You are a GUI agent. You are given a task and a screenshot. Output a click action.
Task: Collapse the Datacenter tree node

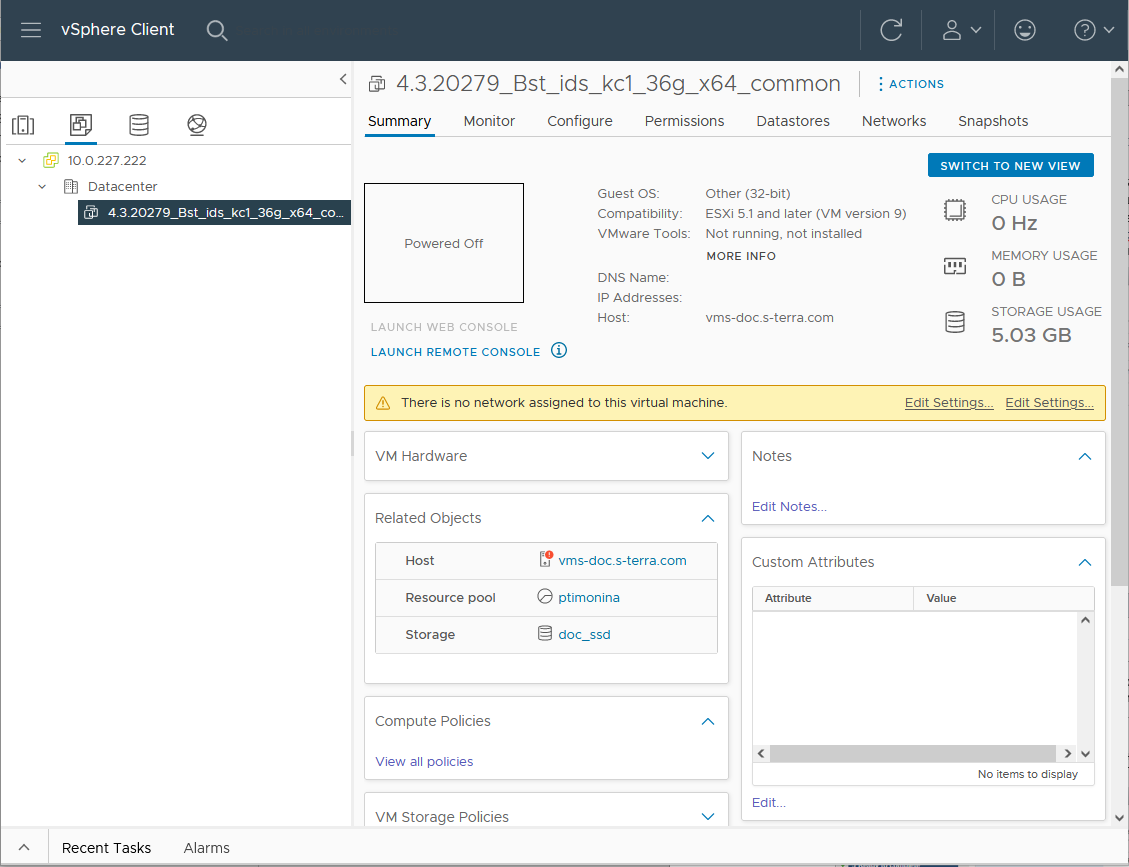pyautogui.click(x=42, y=187)
